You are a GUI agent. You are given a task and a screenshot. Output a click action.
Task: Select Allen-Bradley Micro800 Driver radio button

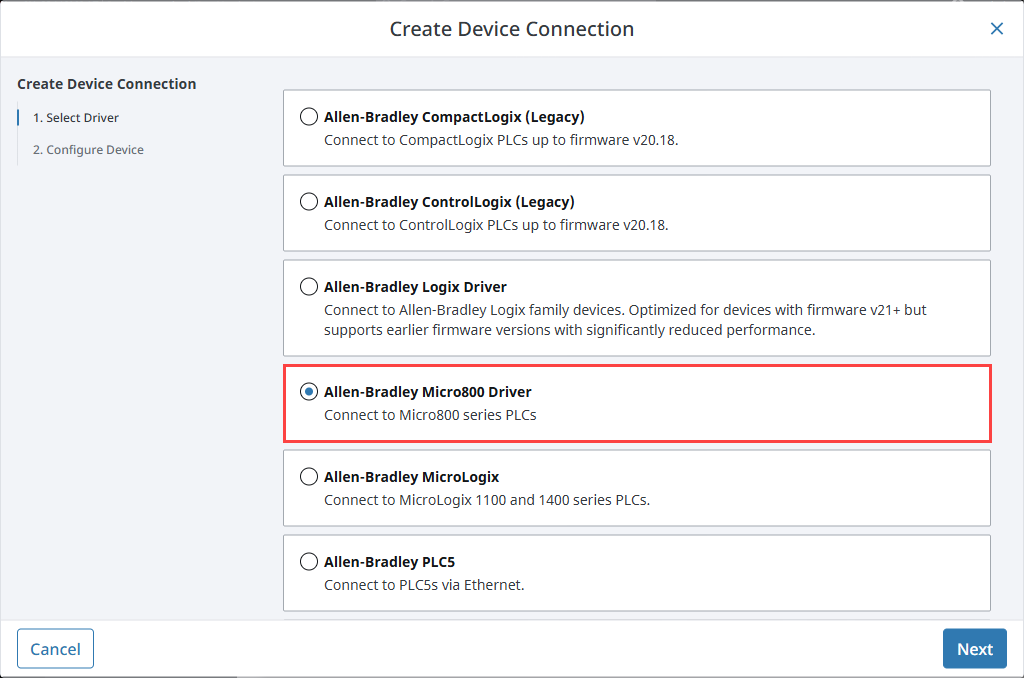click(309, 392)
